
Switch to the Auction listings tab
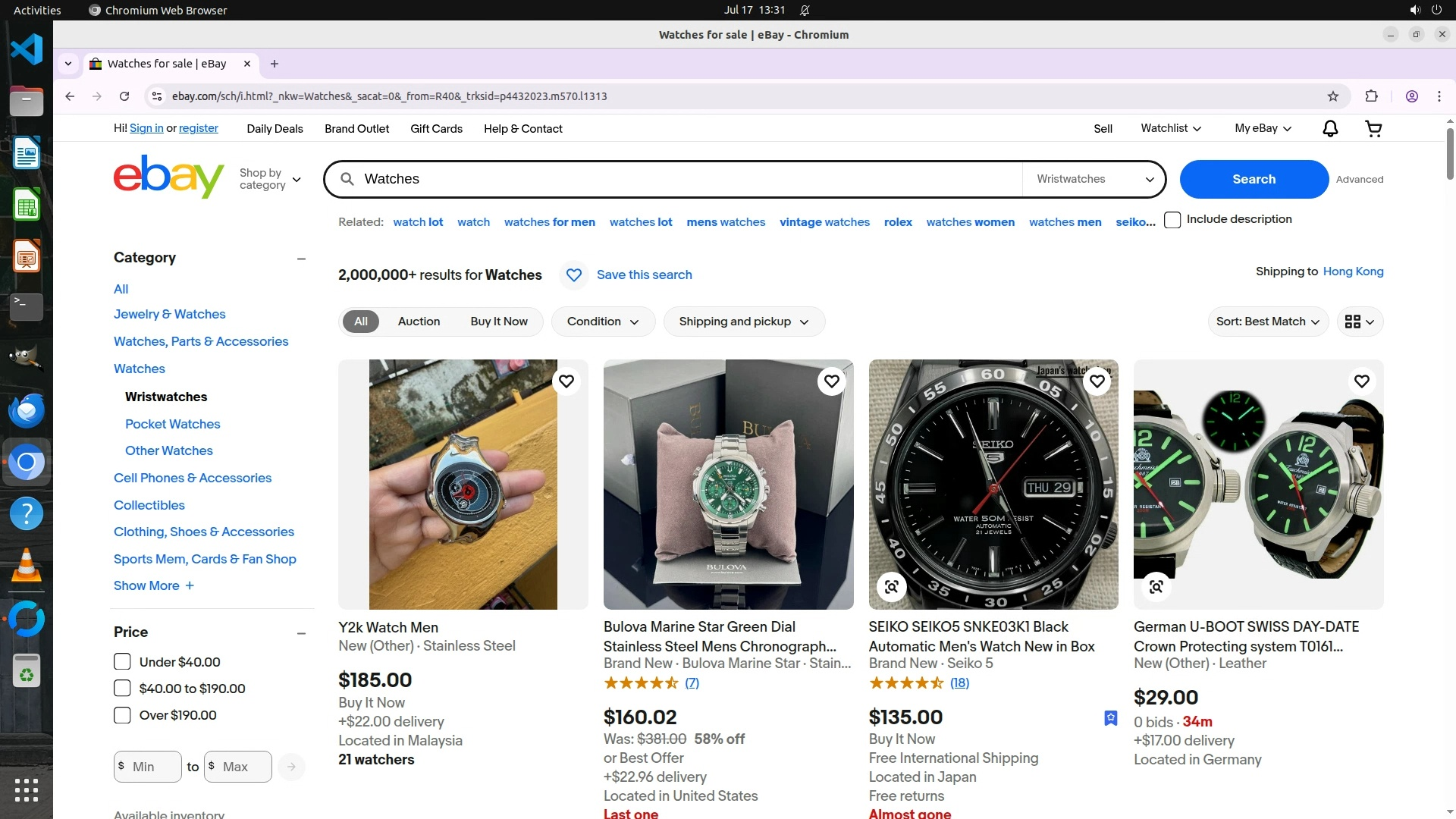(419, 322)
